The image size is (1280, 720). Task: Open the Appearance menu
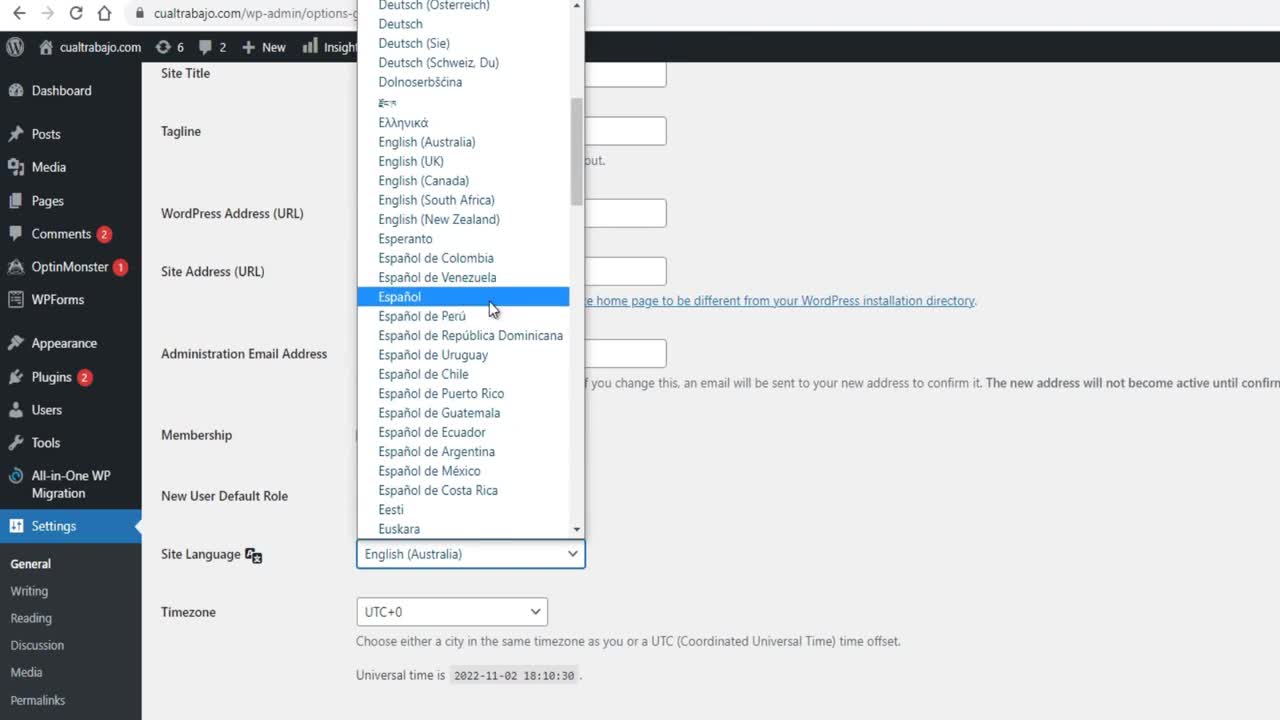[64, 344]
